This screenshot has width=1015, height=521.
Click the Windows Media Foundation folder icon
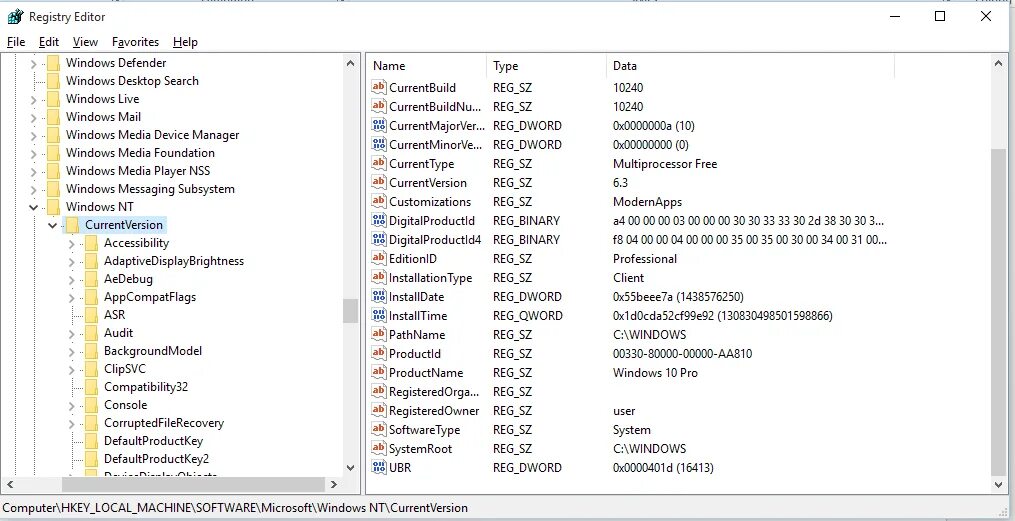coord(54,153)
